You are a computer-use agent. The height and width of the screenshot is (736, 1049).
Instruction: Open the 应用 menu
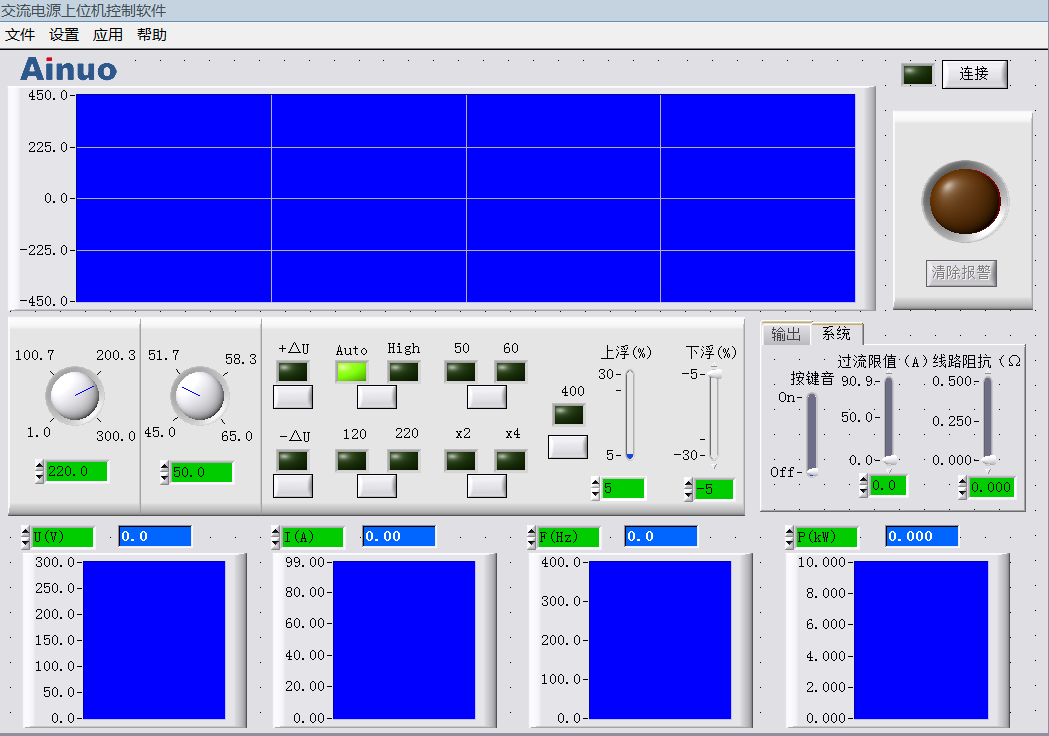tap(108, 35)
